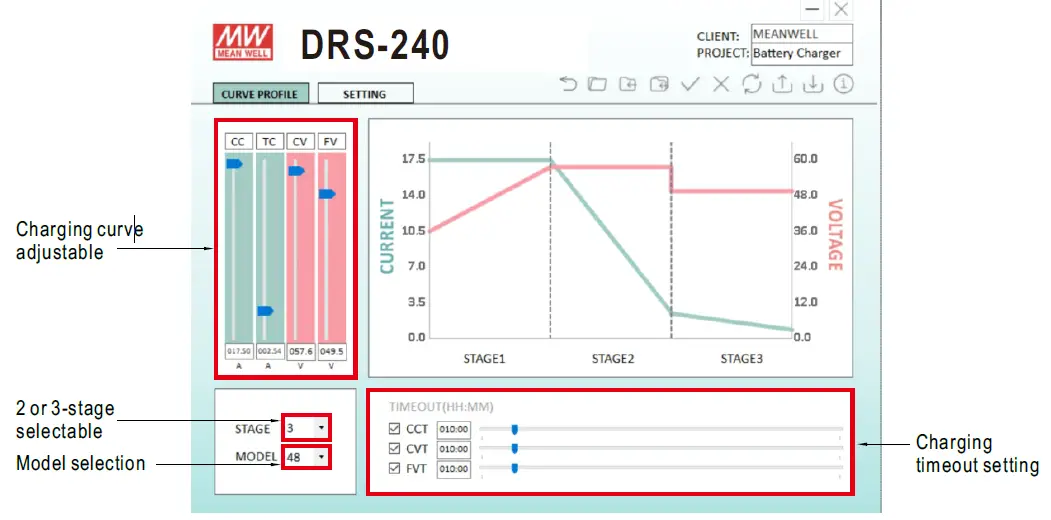The image size is (1051, 520).
Task: Click the PROJECT field Battery Charger
Action: click(x=802, y=54)
